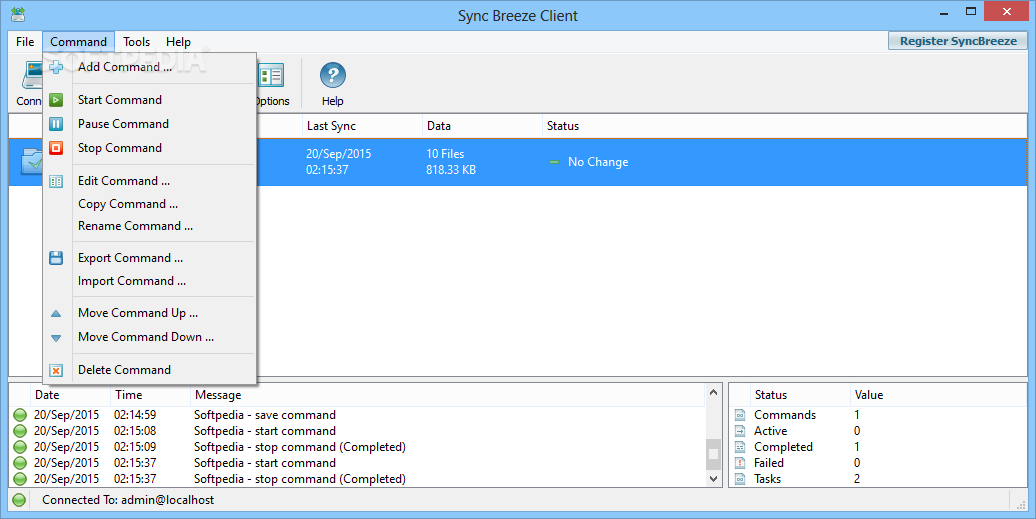Click the Sync Breeze app icon in title bar

coord(18,15)
